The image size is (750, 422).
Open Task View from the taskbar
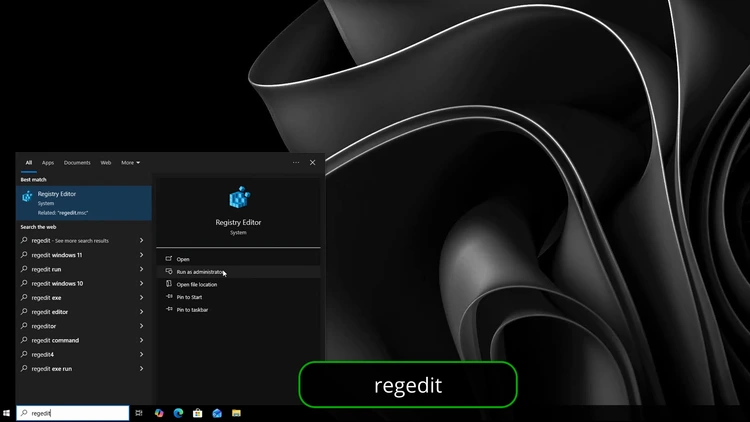pyautogui.click(x=139, y=413)
